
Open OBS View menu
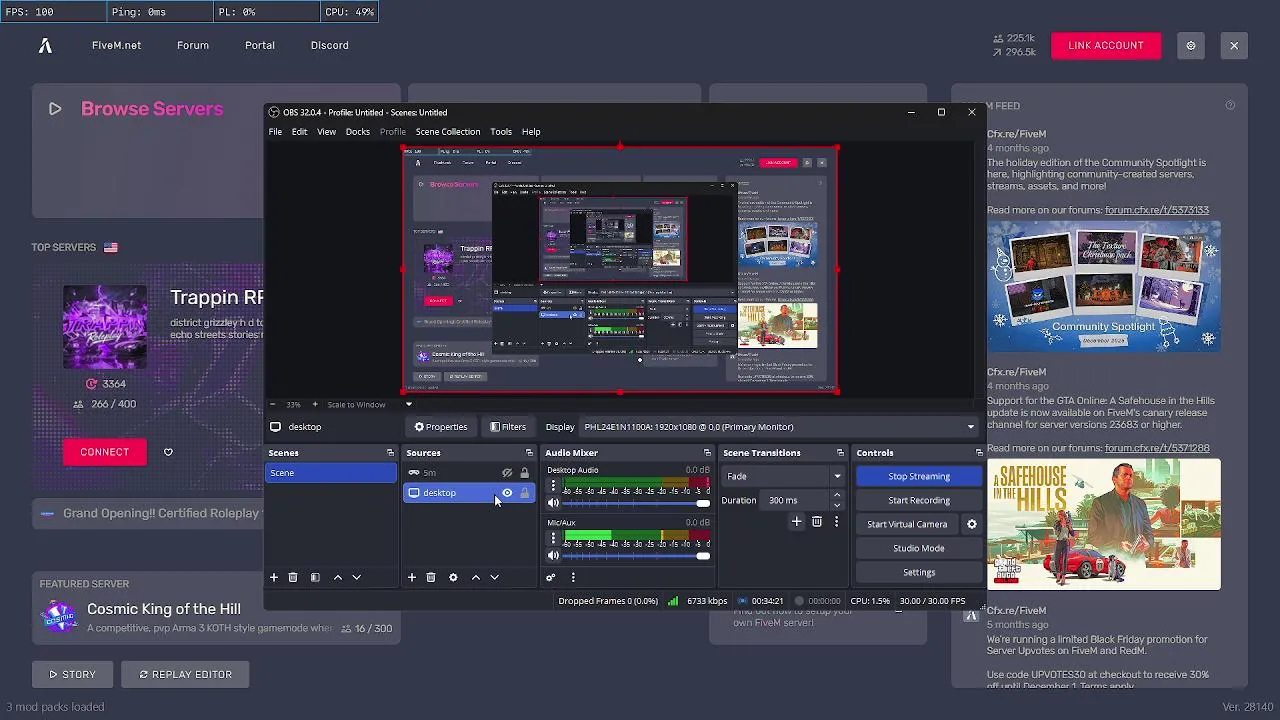[326, 132]
